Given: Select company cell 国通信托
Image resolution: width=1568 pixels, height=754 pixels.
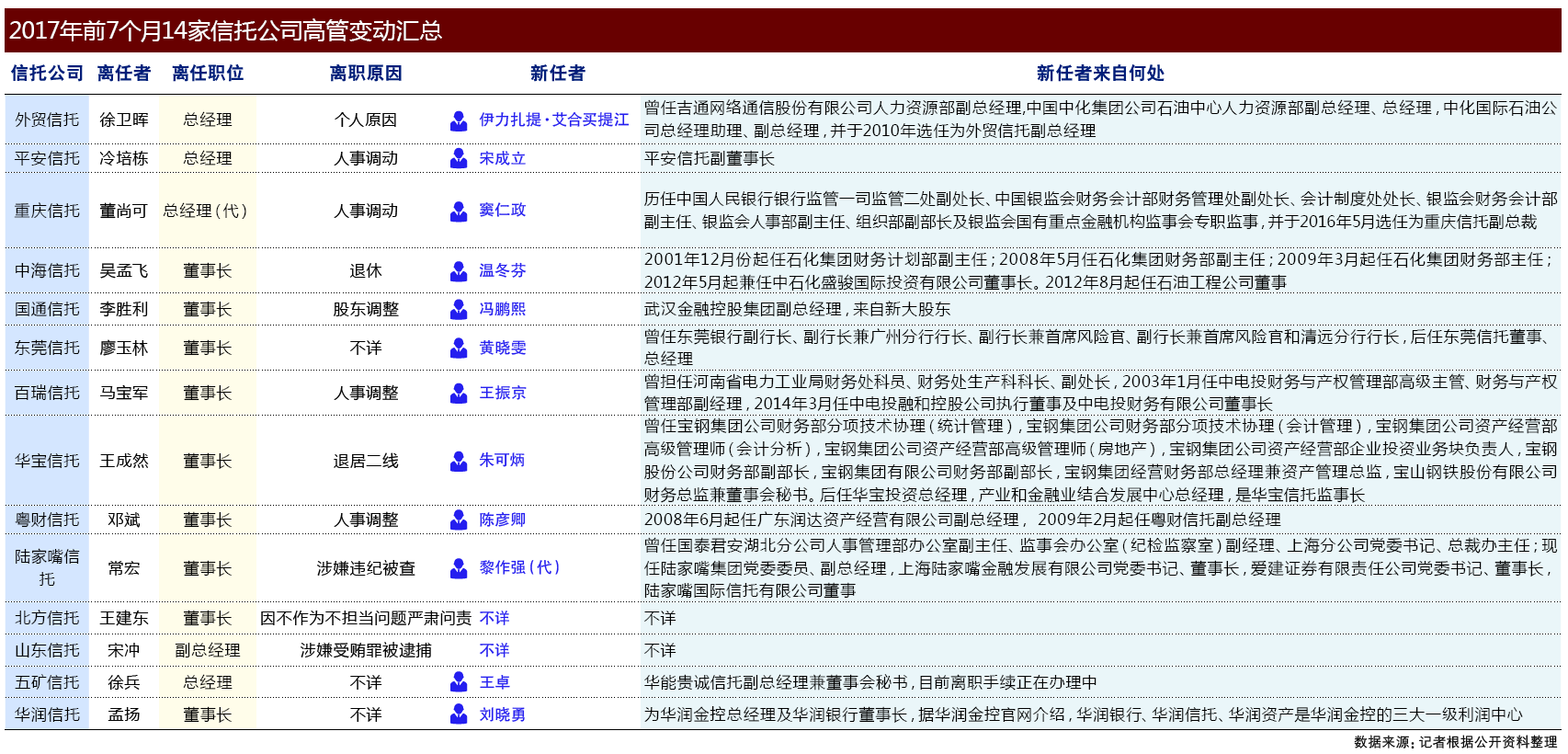Looking at the screenshot, I should pyautogui.click(x=47, y=309).
